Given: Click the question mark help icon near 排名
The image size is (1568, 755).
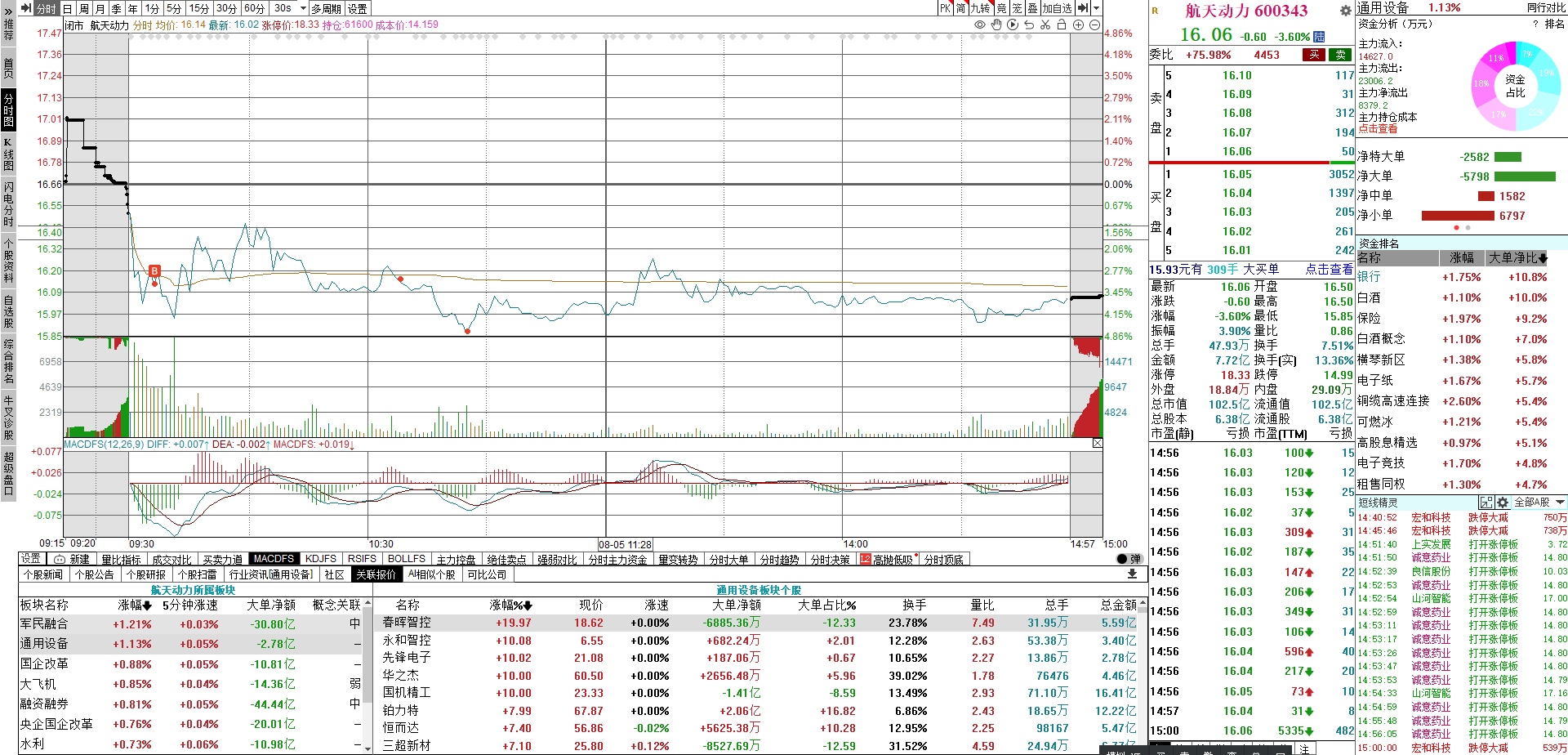Looking at the screenshot, I should (1535, 24).
